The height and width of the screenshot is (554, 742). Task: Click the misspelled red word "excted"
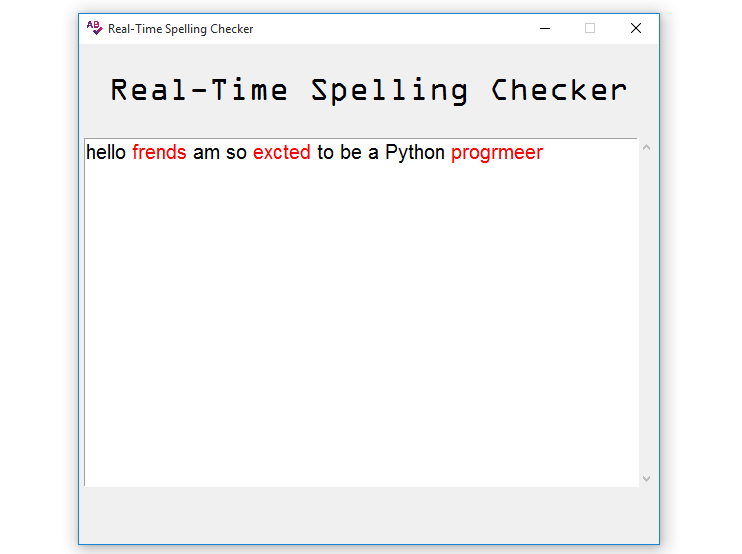pyautogui.click(x=281, y=153)
